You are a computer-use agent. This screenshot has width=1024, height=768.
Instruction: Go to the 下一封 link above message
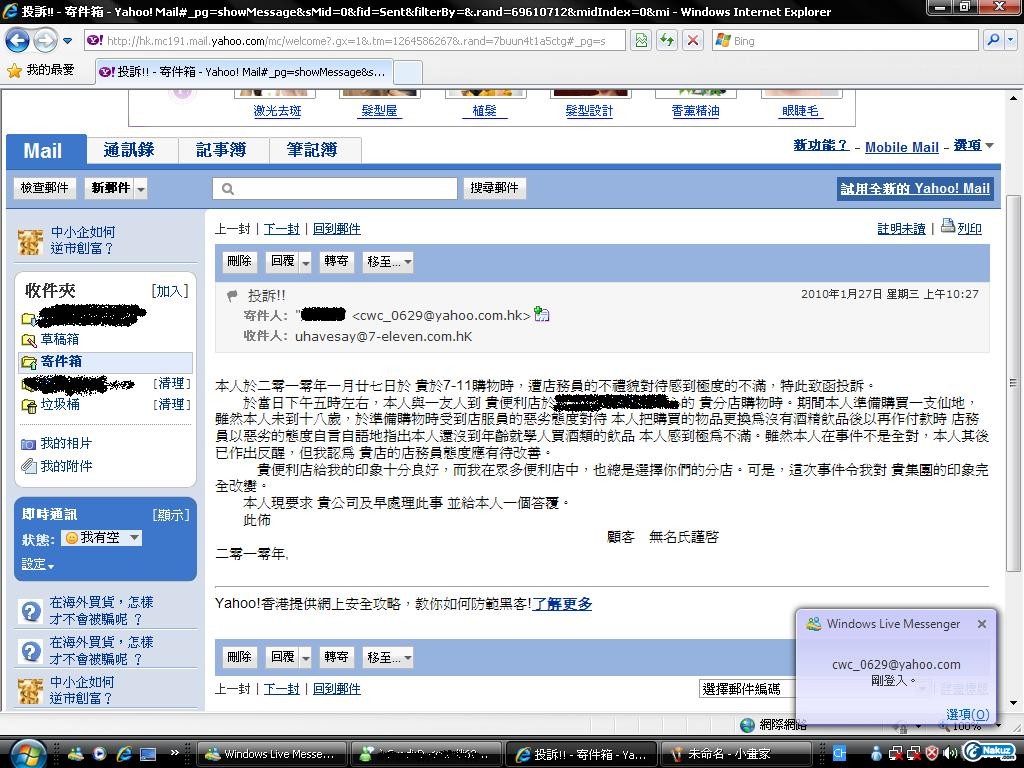point(281,229)
